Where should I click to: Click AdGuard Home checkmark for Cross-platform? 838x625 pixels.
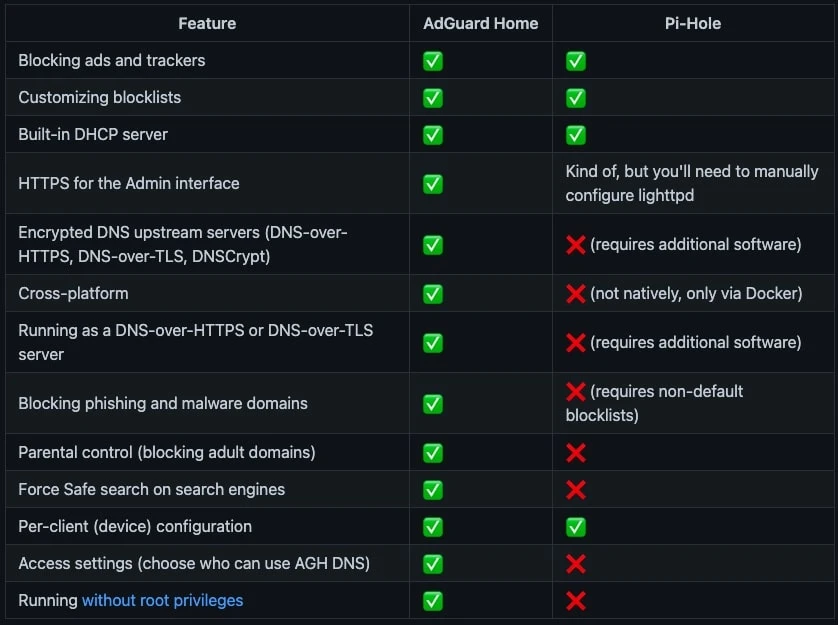433,294
